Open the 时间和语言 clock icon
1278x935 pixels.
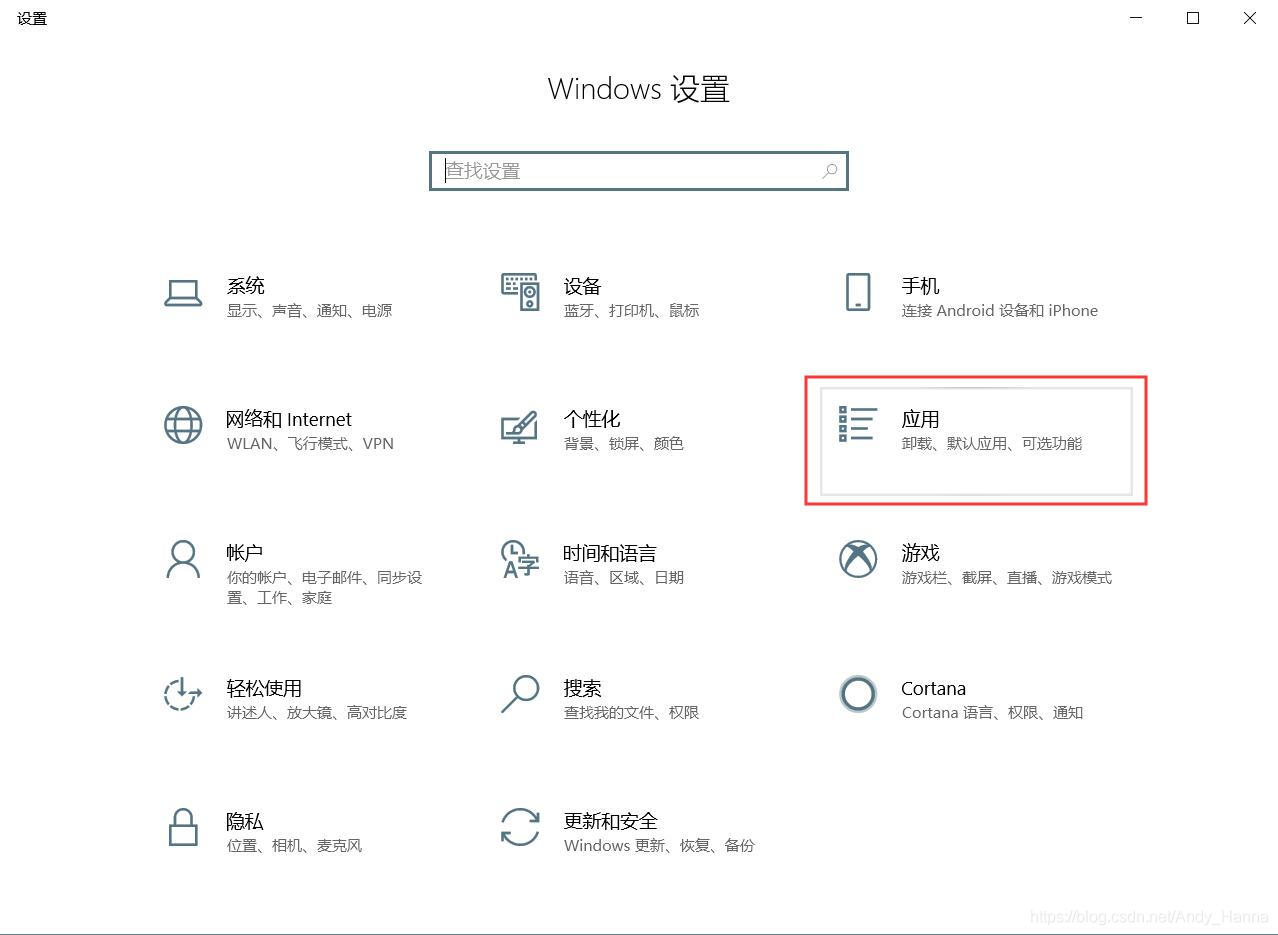(519, 559)
